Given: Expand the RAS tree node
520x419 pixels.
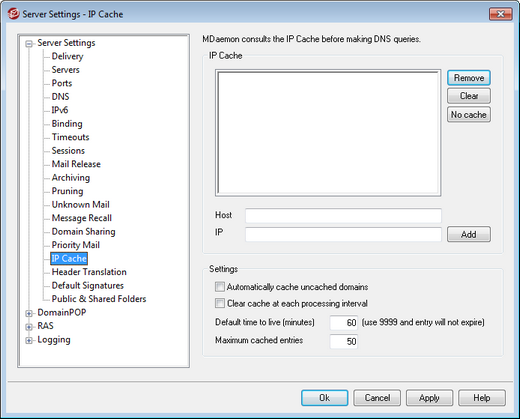Looking at the screenshot, I should coord(29,327).
